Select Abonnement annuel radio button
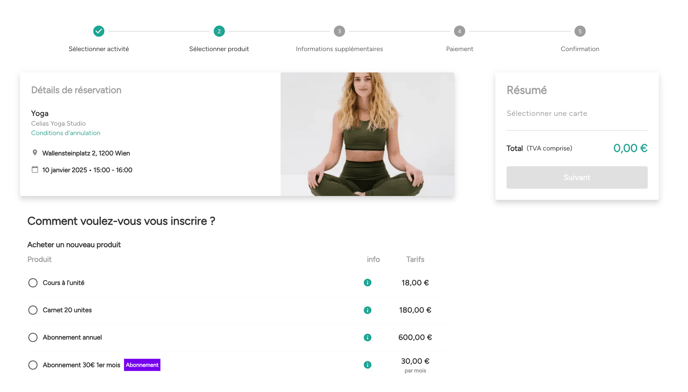688x392 pixels. [x=32, y=337]
